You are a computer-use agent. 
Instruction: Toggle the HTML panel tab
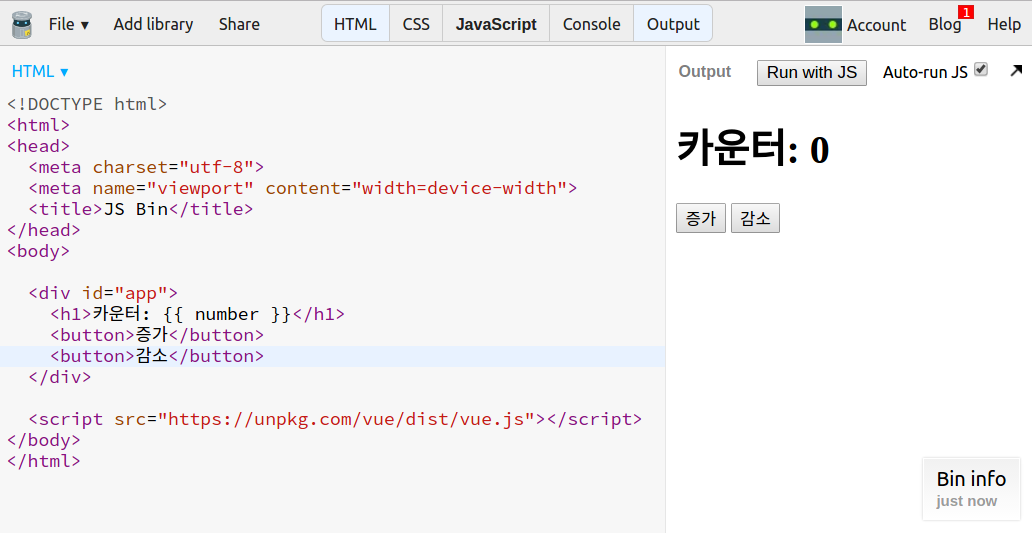[355, 24]
